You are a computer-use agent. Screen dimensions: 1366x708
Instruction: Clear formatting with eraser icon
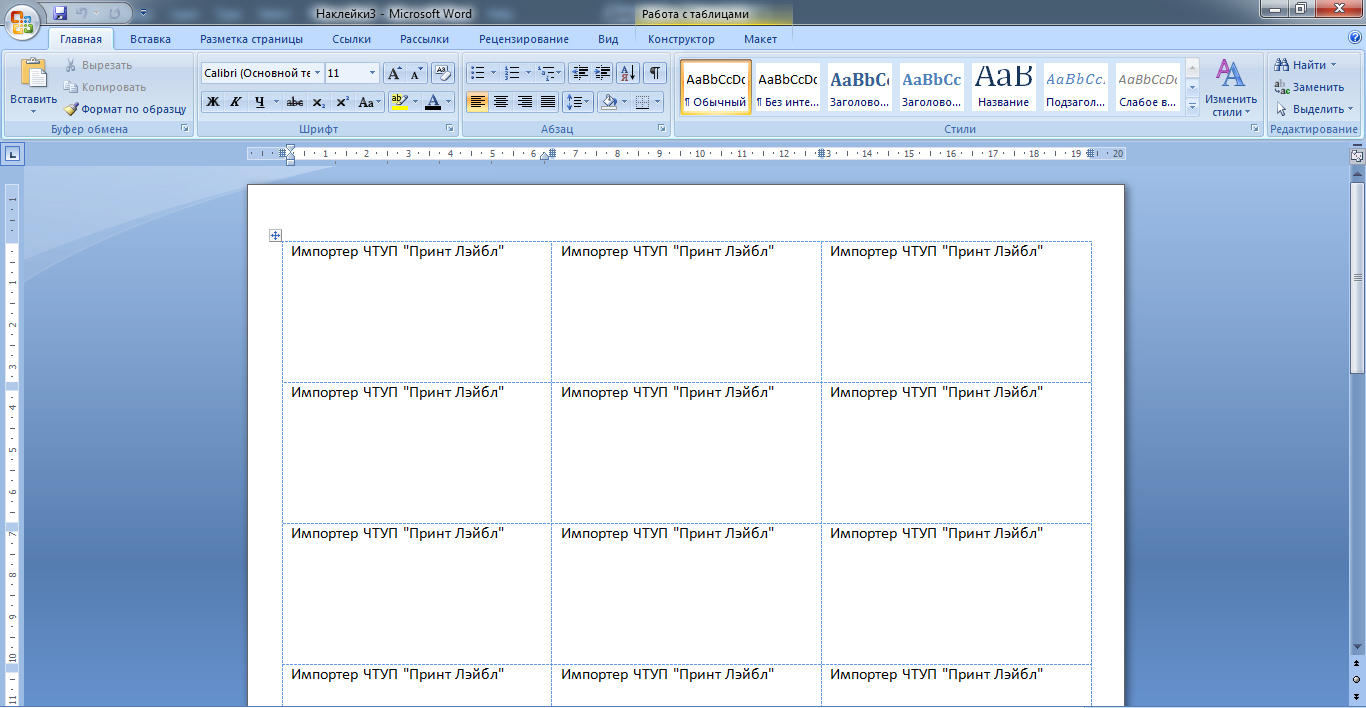point(444,73)
